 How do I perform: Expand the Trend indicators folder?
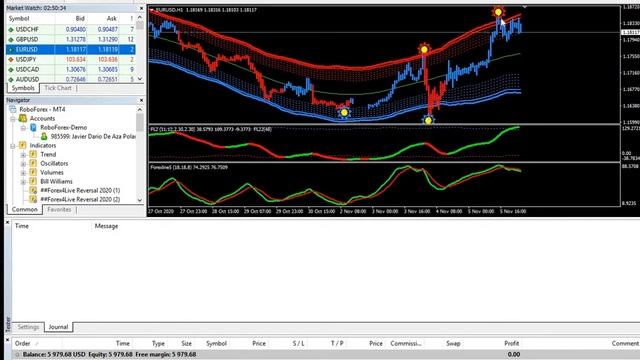click(23, 155)
